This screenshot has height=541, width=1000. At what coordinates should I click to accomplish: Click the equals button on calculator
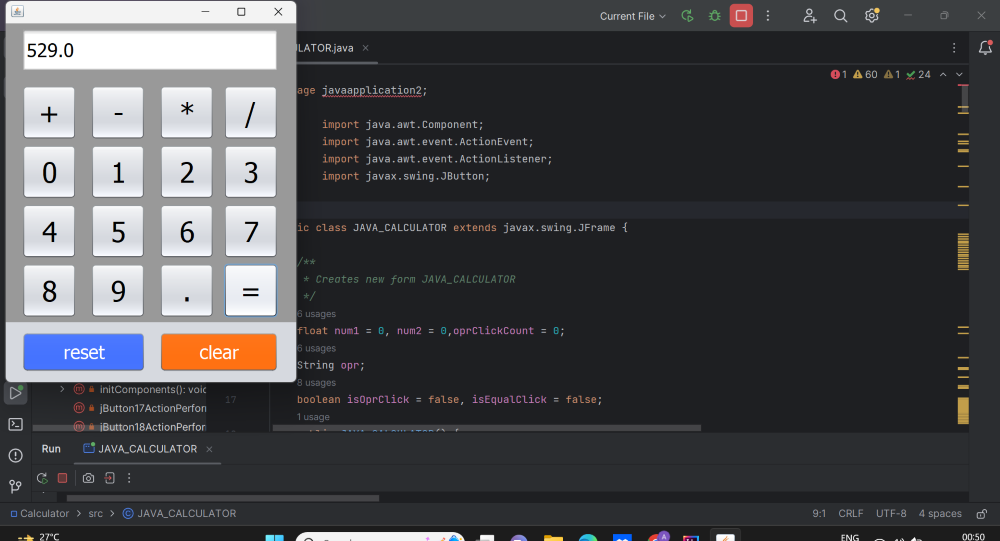point(251,291)
